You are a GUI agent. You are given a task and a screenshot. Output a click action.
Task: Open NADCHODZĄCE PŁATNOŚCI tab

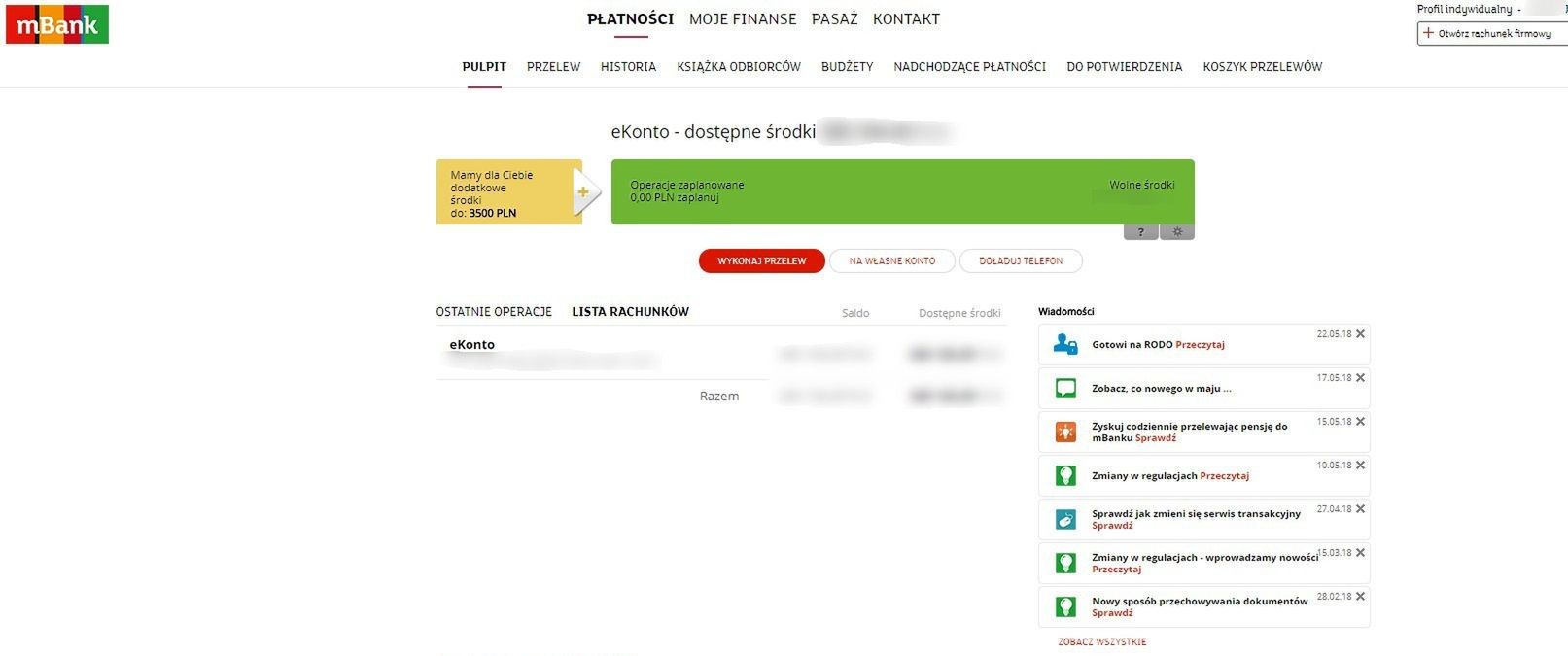pos(969,67)
